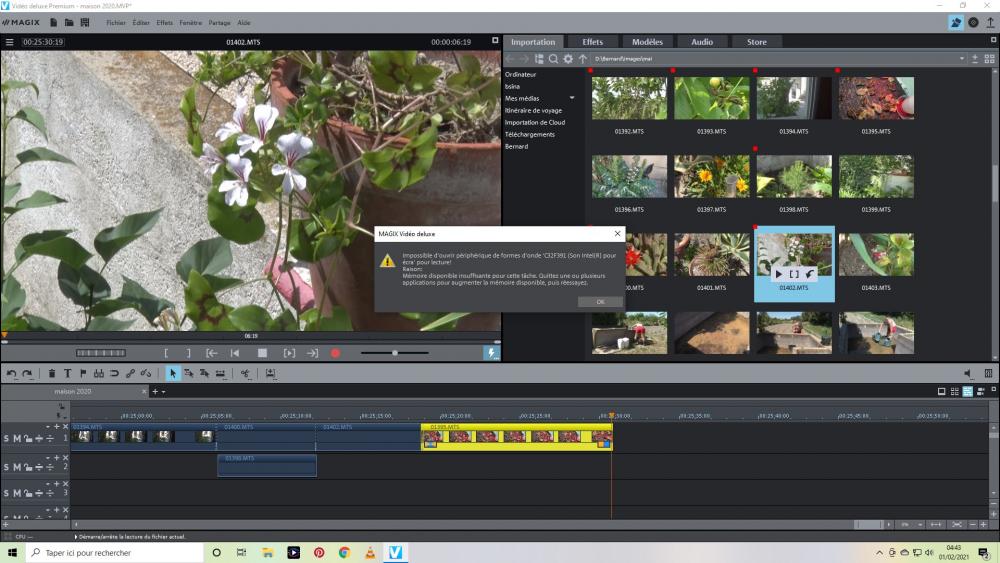This screenshot has height=563, width=1000.
Task: Open media browser options gear icon
Action: (568, 59)
